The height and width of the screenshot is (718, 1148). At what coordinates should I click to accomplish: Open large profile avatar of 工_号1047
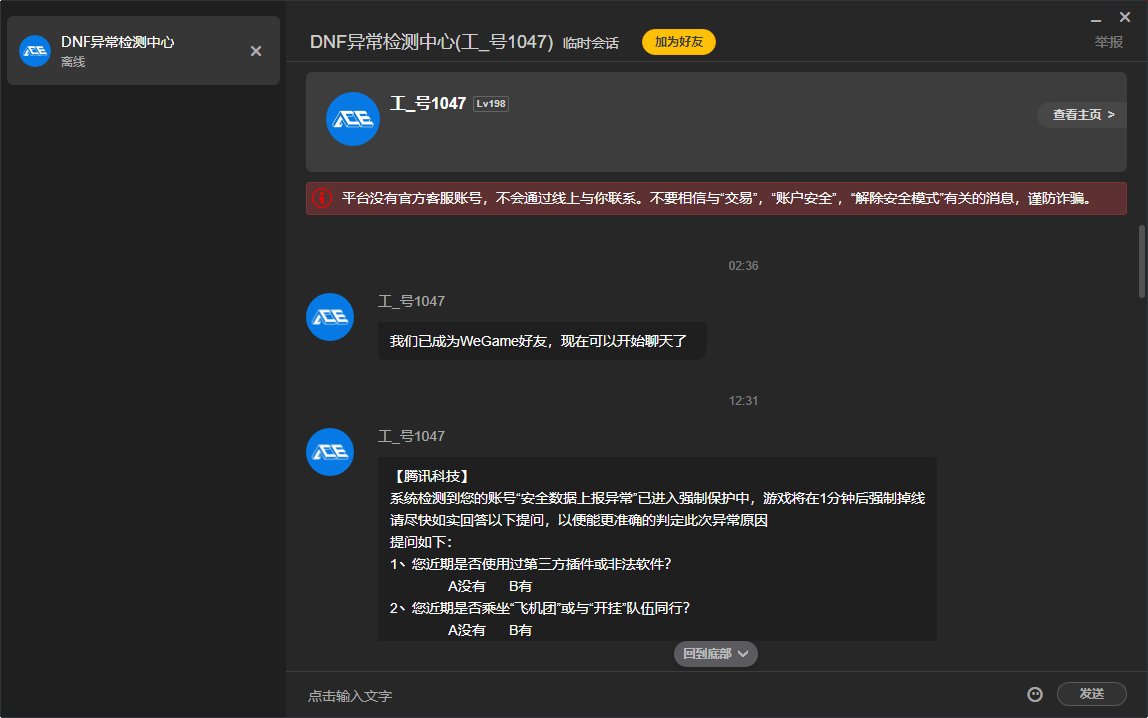(353, 119)
